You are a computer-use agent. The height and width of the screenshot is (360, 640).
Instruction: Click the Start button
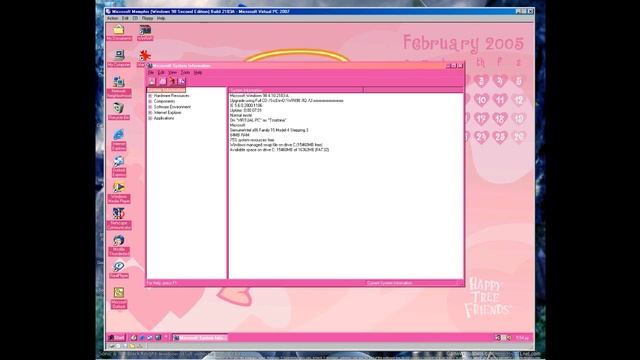pos(117,338)
